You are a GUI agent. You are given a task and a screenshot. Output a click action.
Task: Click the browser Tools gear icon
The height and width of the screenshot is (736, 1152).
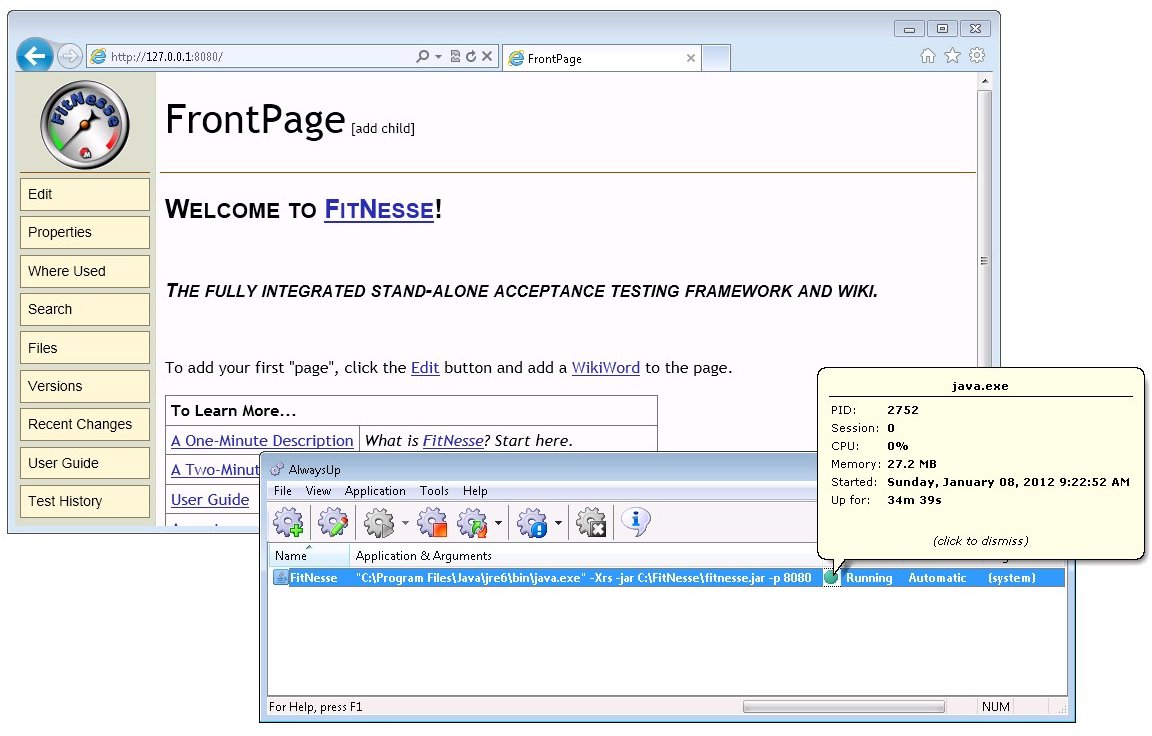pos(976,55)
